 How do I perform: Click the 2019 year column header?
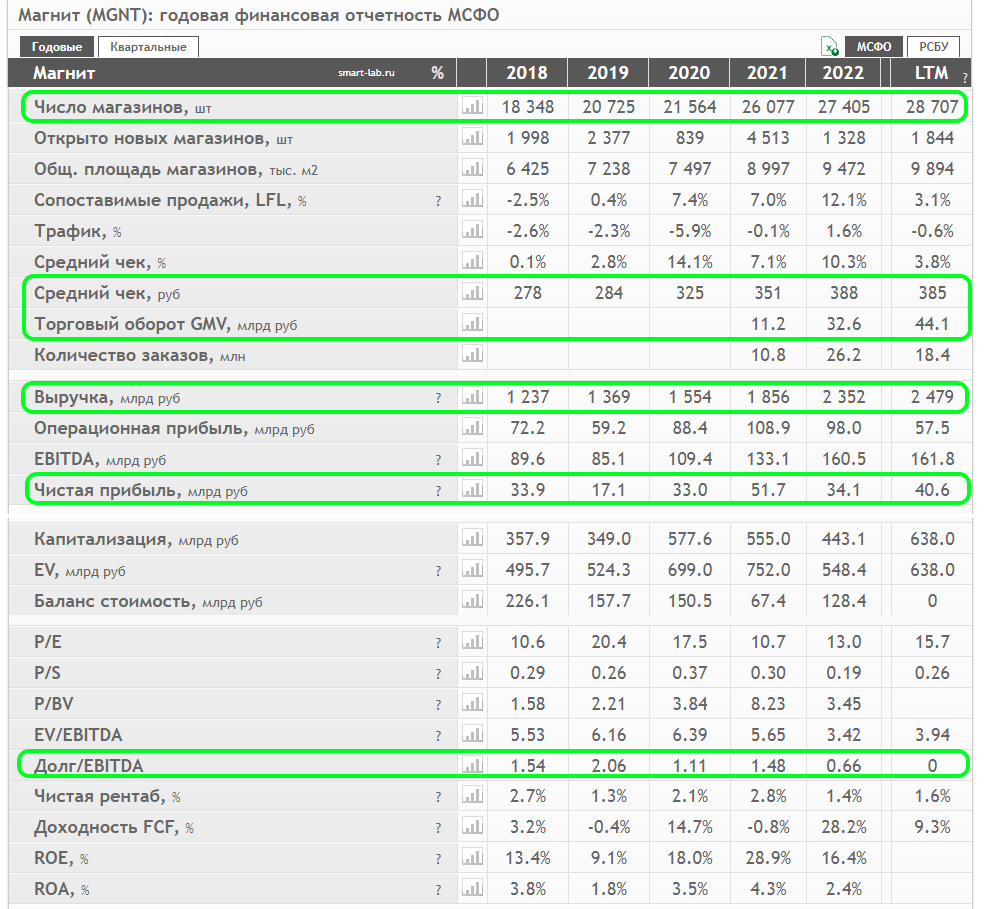608,73
